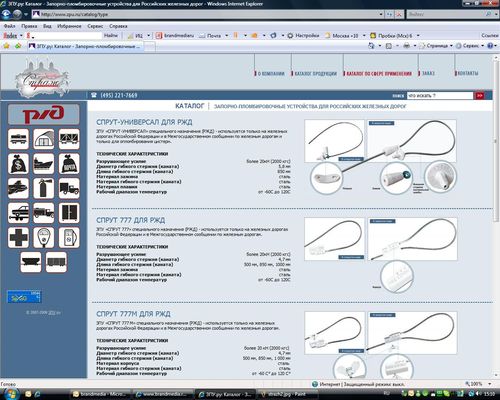The image size is (500, 400).
Task: Click the Настройки toolbar button
Action: pos(303,35)
